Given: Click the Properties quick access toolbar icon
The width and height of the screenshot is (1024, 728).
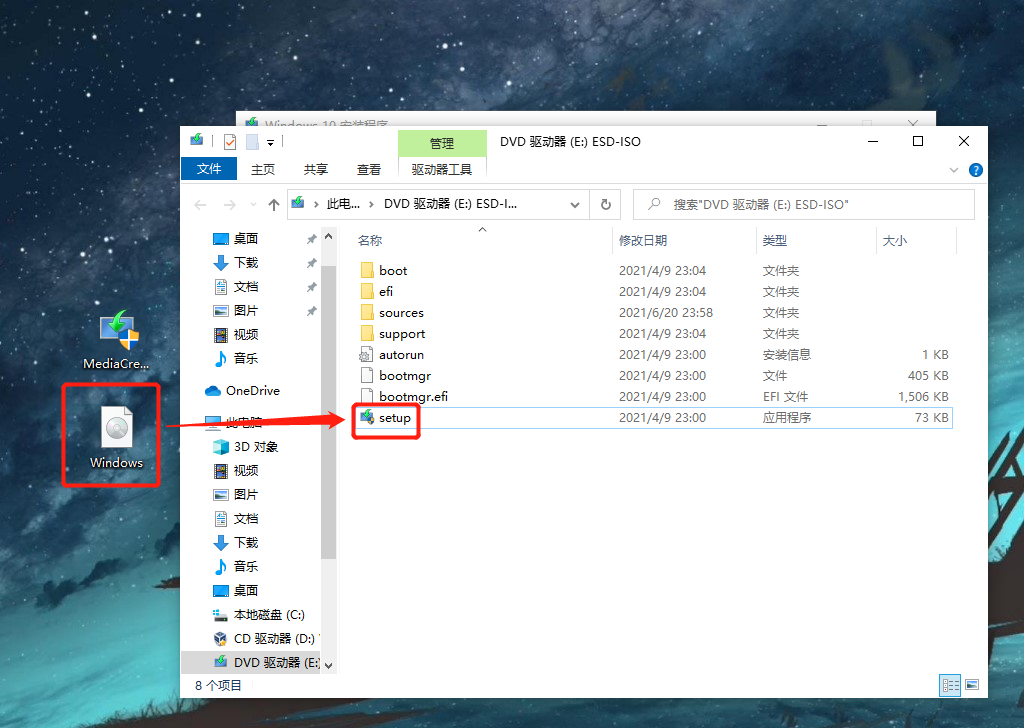Looking at the screenshot, I should click(230, 142).
